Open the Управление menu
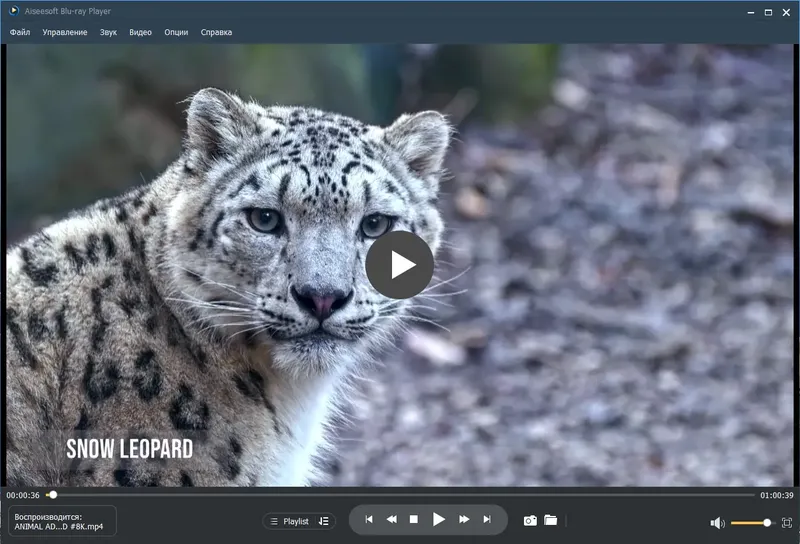This screenshot has height=544, width=800. [65, 32]
